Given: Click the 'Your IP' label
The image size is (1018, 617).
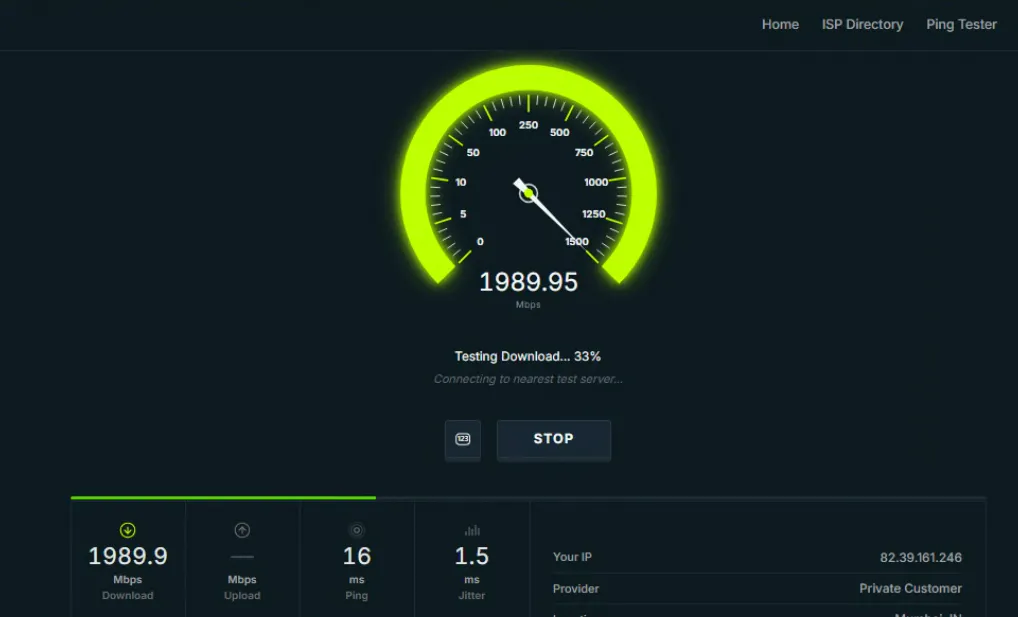Looking at the screenshot, I should point(572,557).
